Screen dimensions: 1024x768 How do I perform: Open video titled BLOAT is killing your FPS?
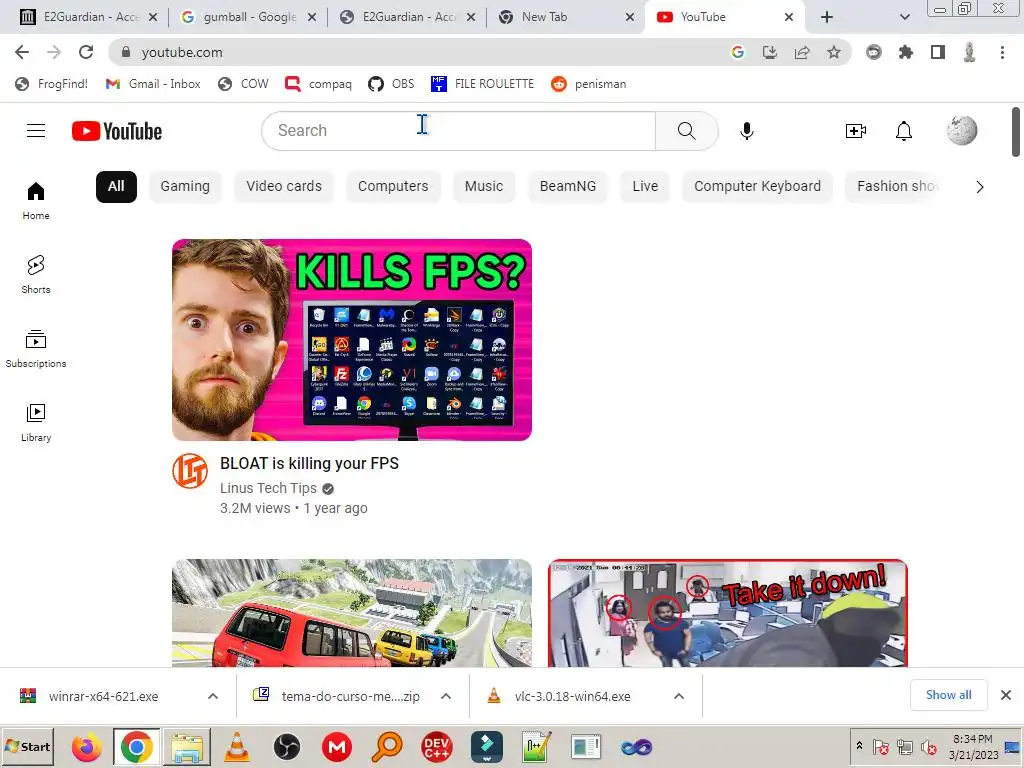(310, 463)
